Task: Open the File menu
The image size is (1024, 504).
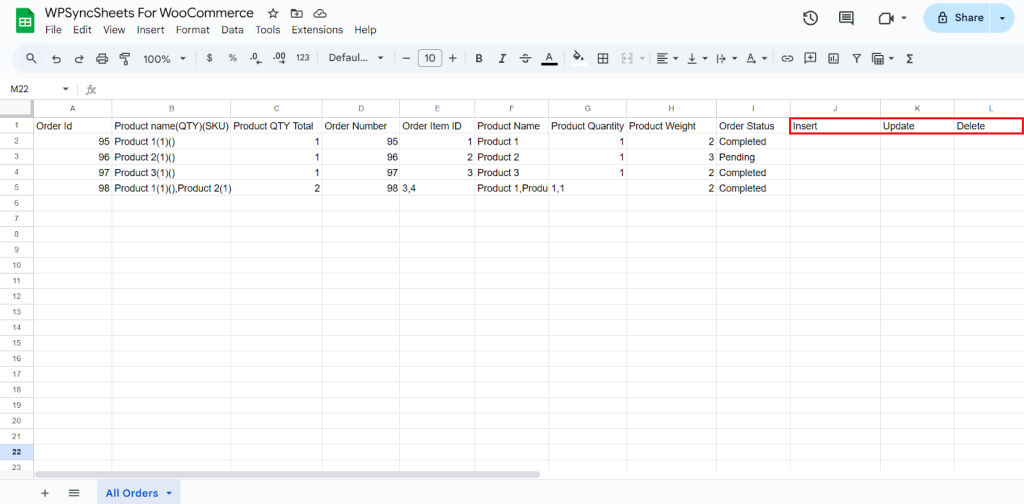Action: 54,29
